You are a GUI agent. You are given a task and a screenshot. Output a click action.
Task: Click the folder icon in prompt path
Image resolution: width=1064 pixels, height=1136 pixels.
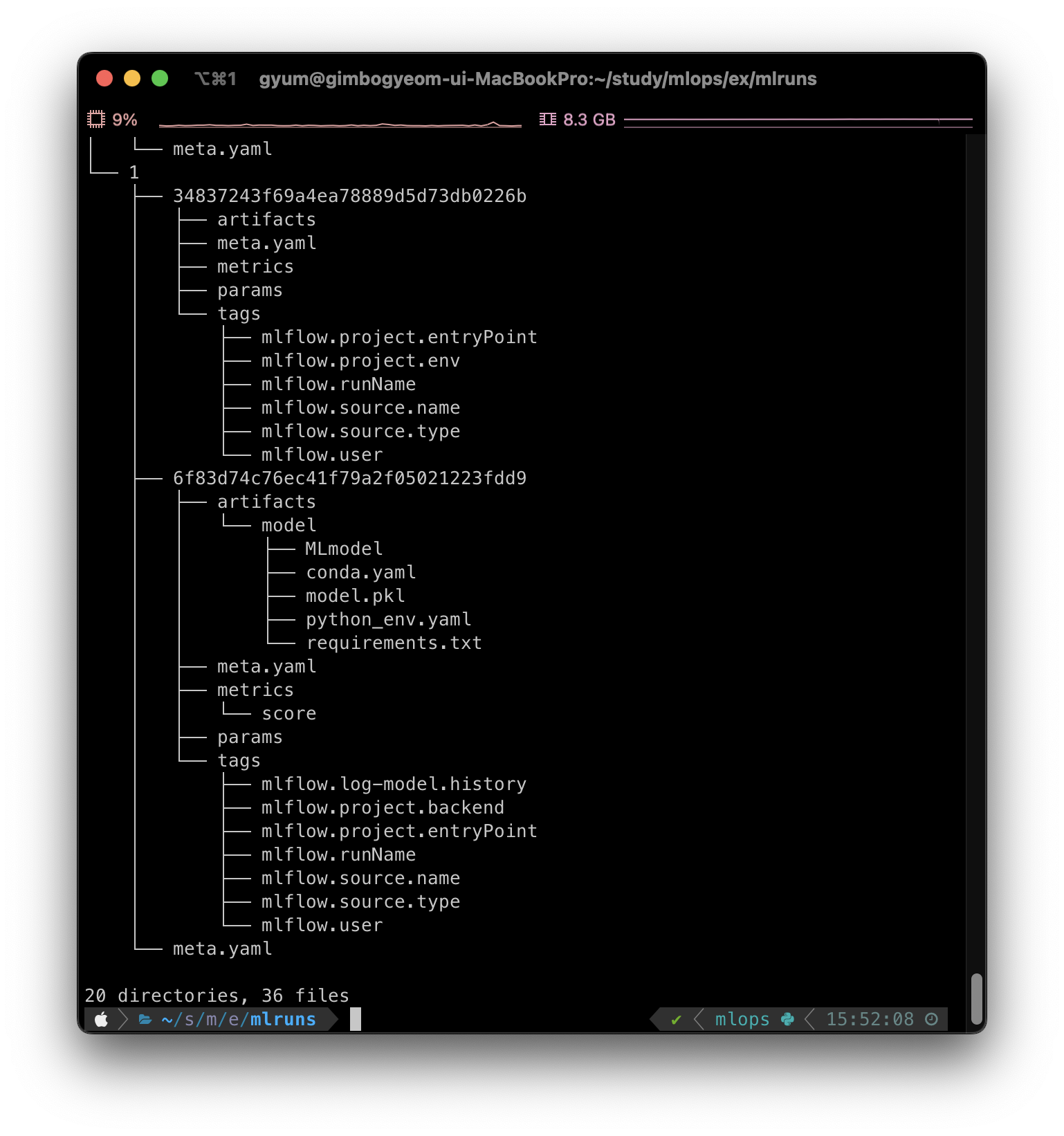[145, 1019]
